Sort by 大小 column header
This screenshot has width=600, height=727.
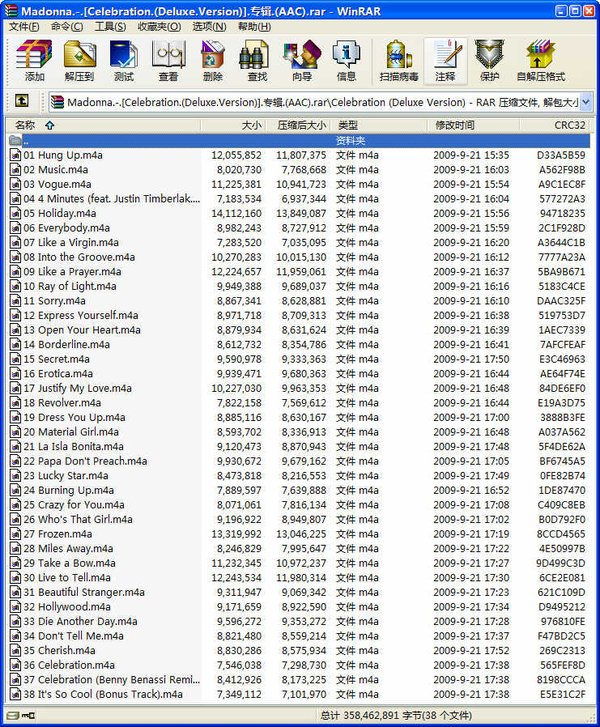pyautogui.click(x=233, y=125)
